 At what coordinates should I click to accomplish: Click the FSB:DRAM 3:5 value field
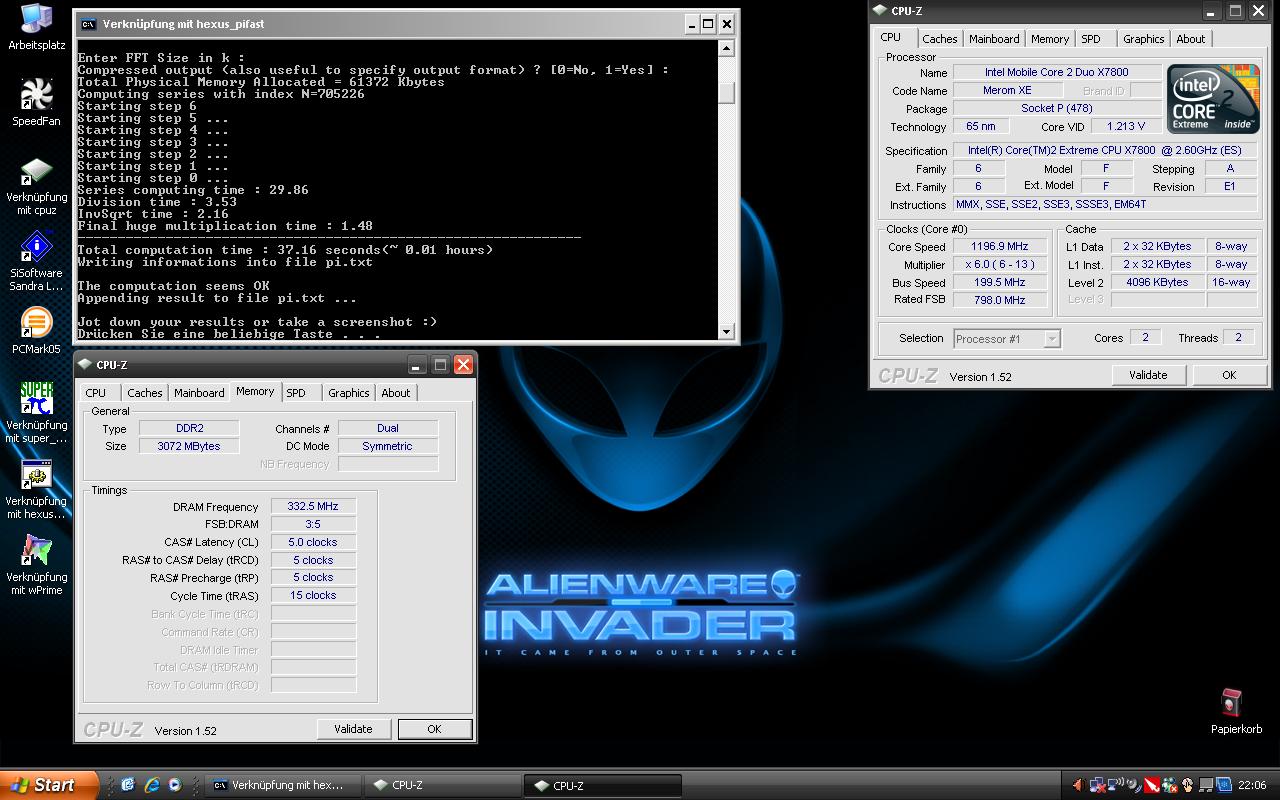[x=313, y=524]
